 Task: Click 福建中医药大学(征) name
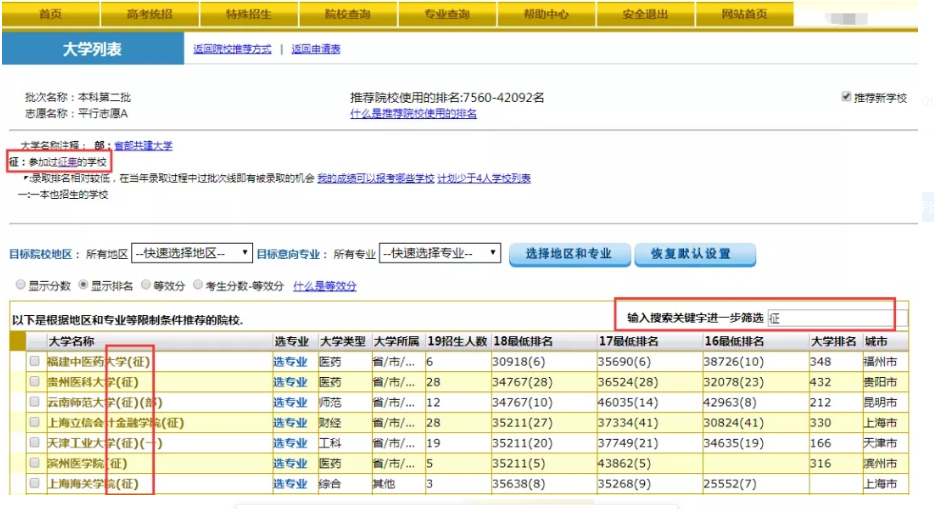pyautogui.click(x=99, y=361)
